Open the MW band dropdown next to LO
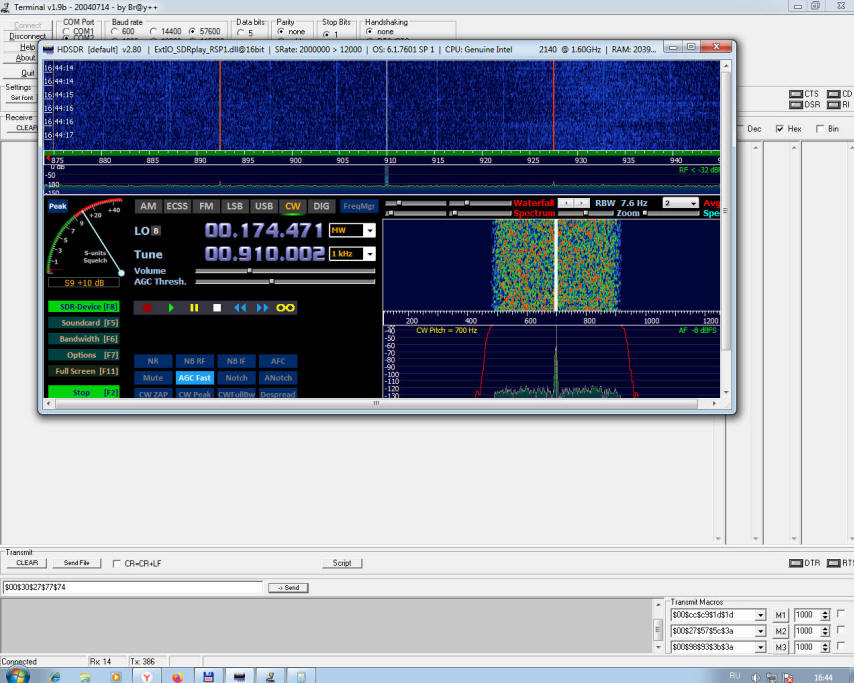Viewport: 854px width, 683px height. [370, 230]
